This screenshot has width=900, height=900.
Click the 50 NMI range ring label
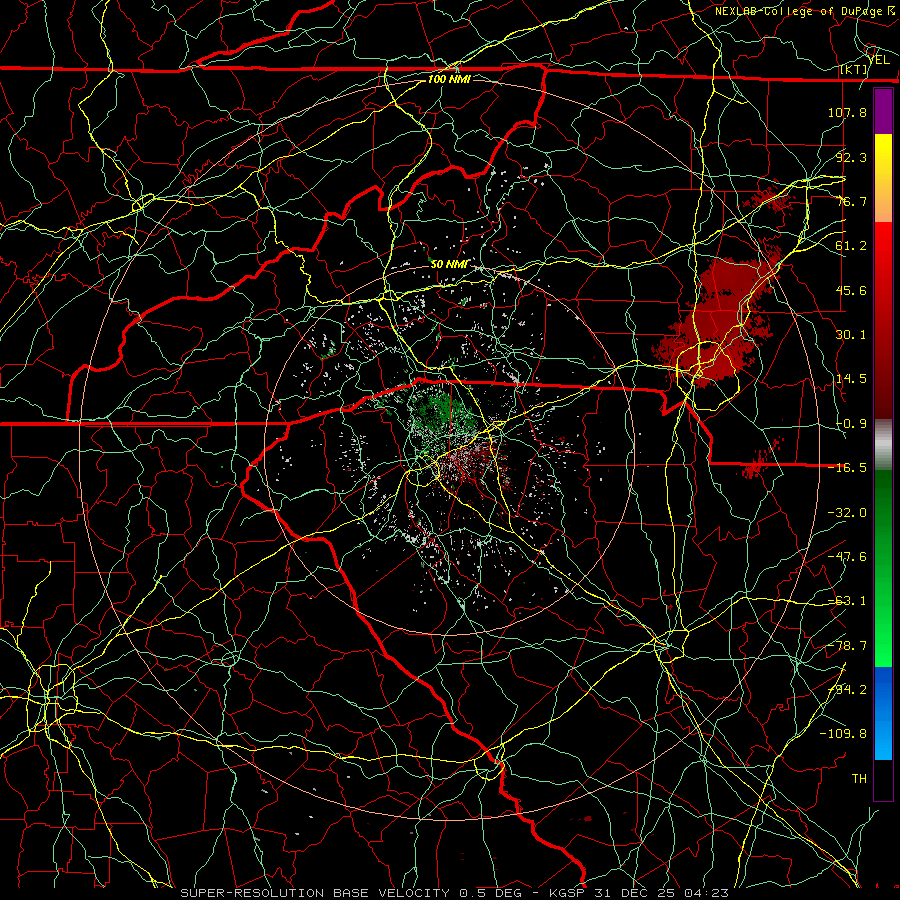click(x=449, y=264)
